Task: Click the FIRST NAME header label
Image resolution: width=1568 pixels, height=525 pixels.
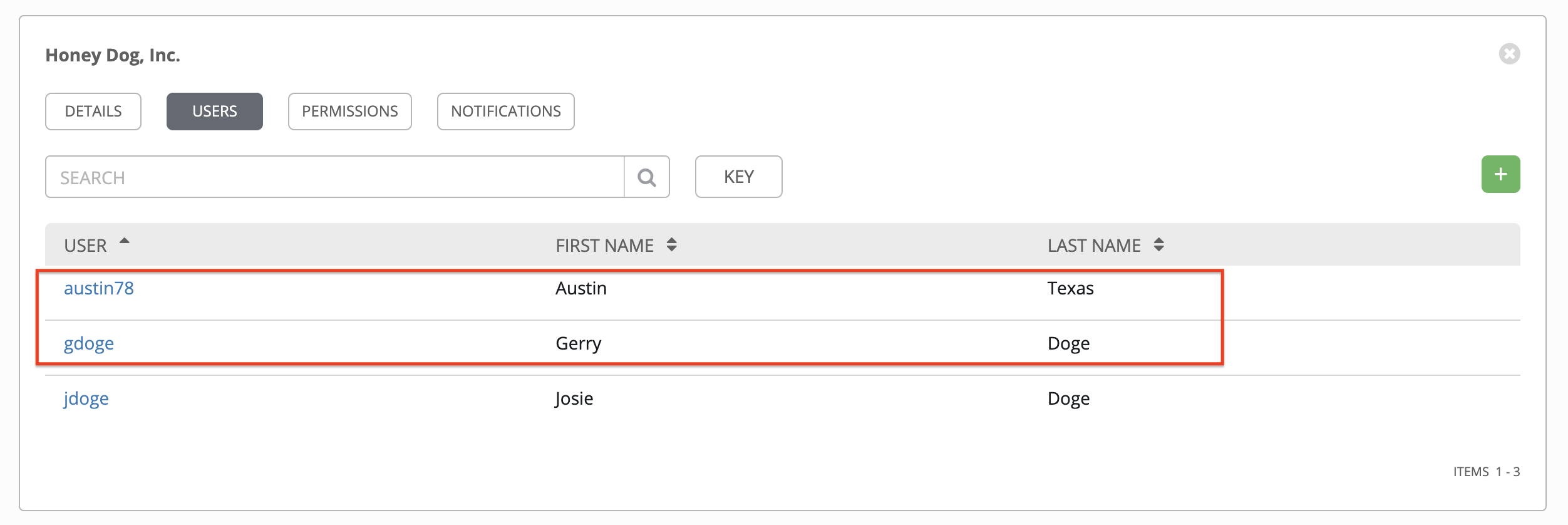Action: [x=605, y=246]
